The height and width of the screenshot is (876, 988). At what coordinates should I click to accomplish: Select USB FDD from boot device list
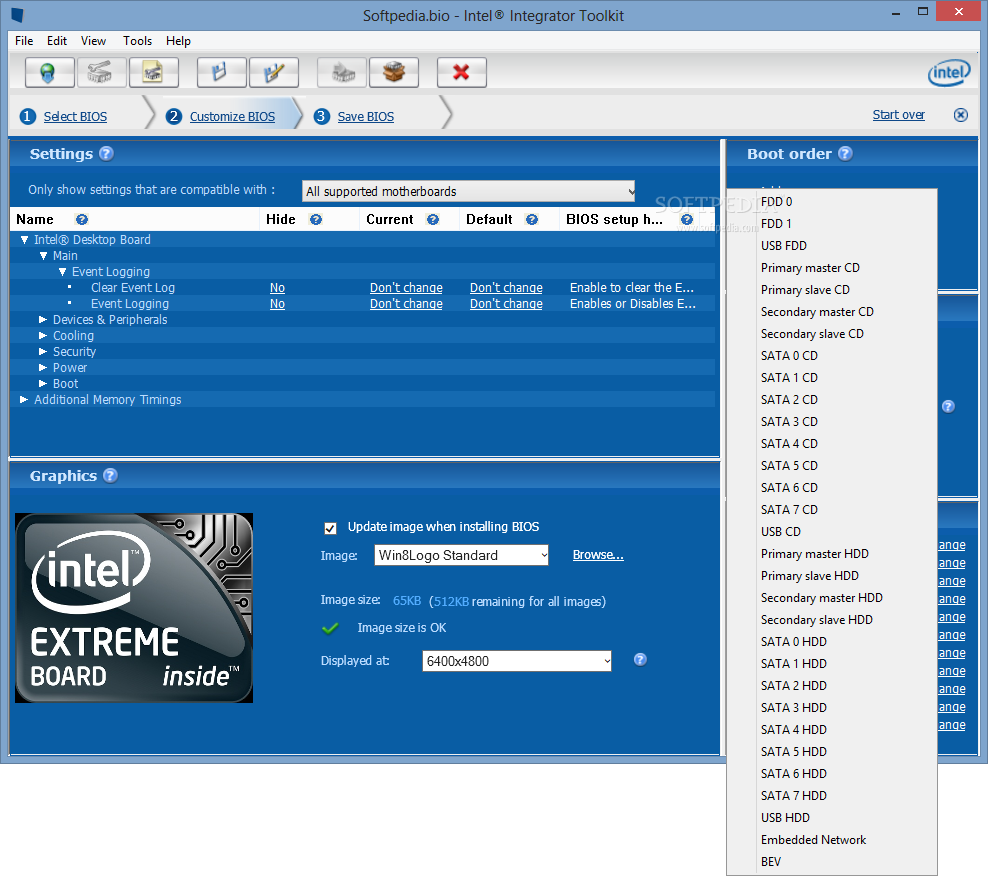click(832, 246)
